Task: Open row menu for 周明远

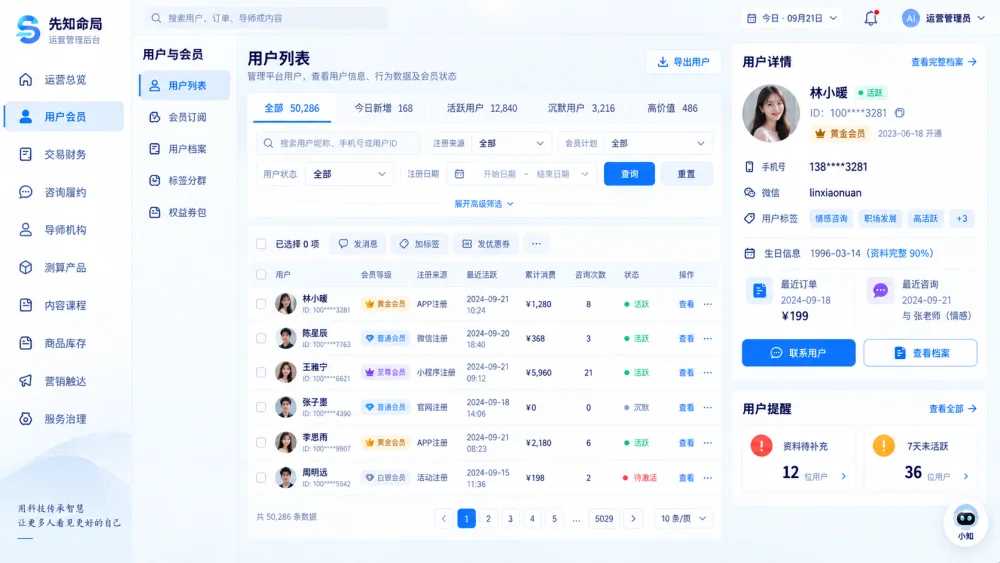Action: [x=707, y=478]
